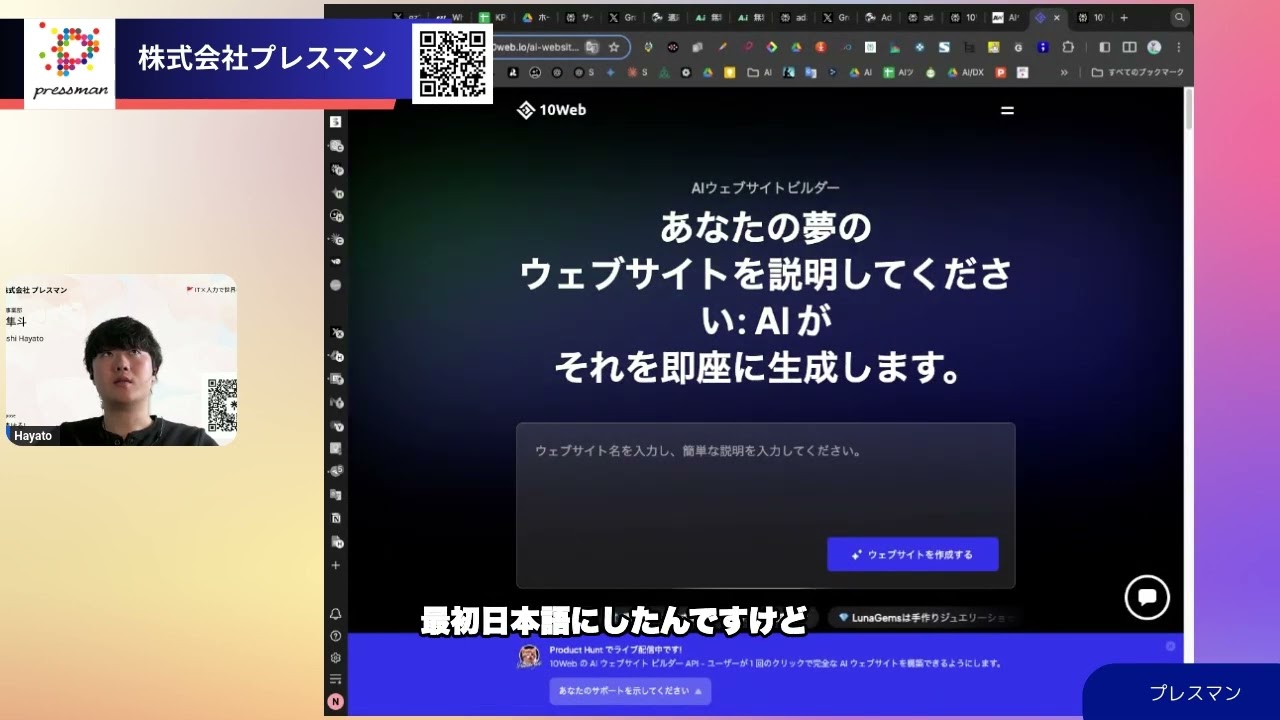Open the tab search magnifier
This screenshot has width=1280, height=720.
(x=1180, y=17)
